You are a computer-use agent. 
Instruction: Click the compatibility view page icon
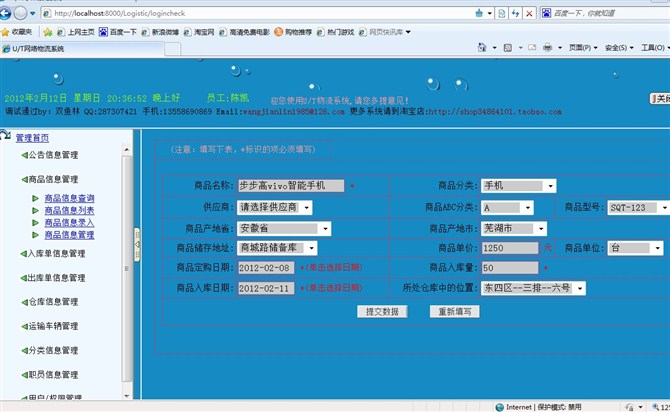pyautogui.click(x=502, y=13)
